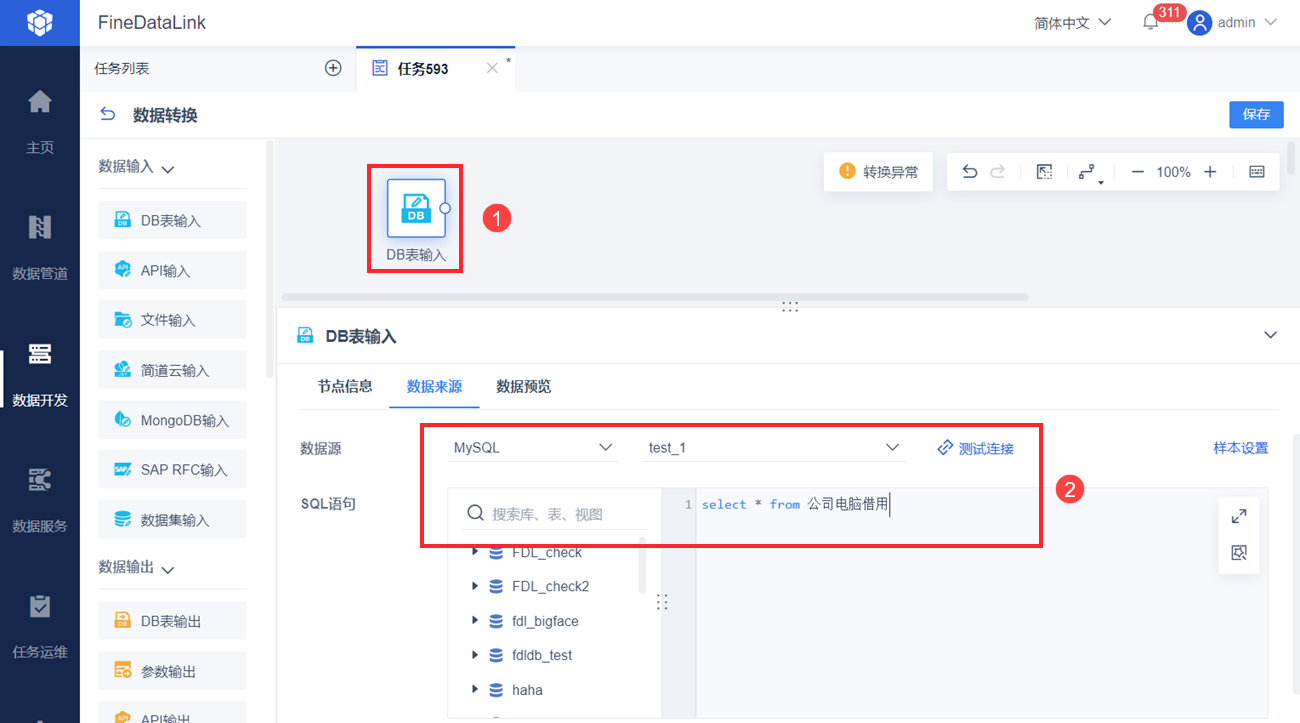This screenshot has height=723, width=1300.
Task: Switch to the 数据来源 tab
Action: pyautogui.click(x=434, y=386)
